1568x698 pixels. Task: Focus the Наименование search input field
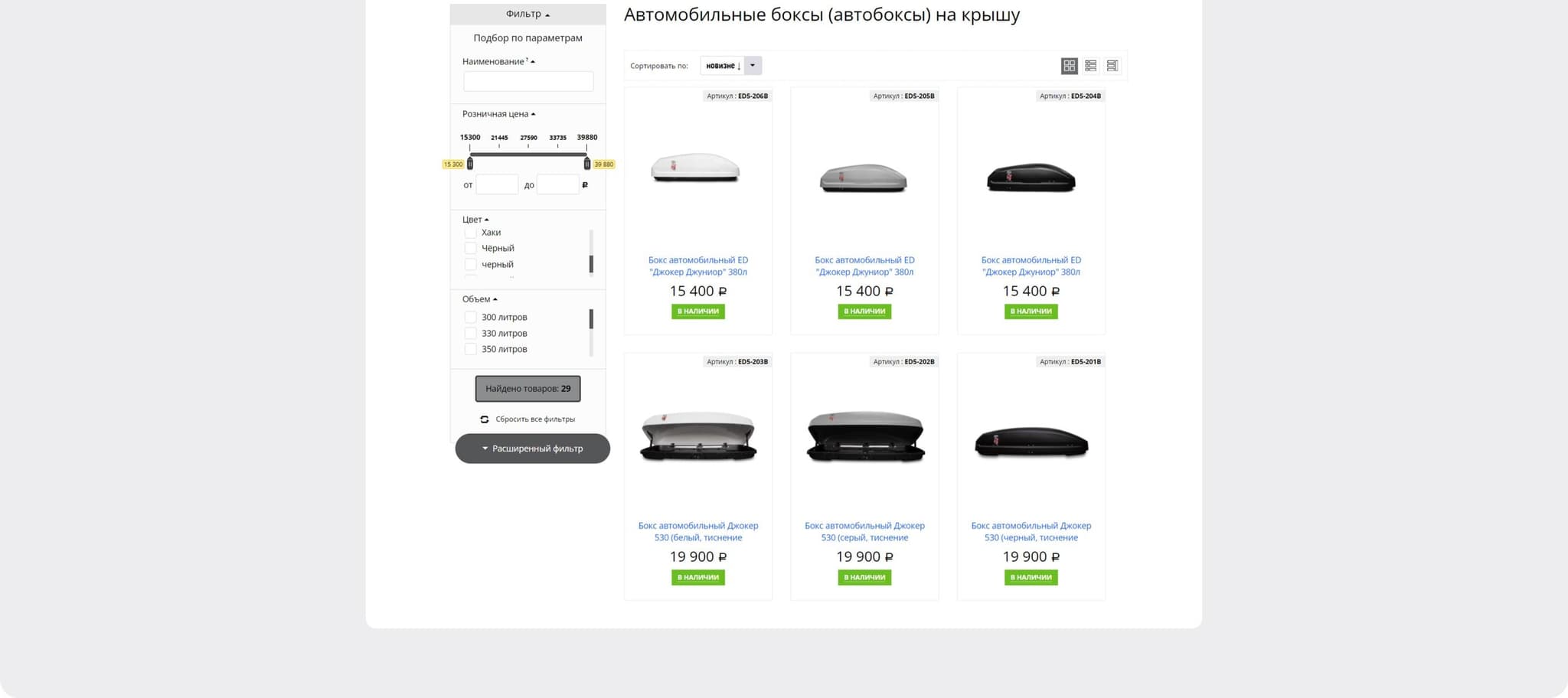pos(528,81)
